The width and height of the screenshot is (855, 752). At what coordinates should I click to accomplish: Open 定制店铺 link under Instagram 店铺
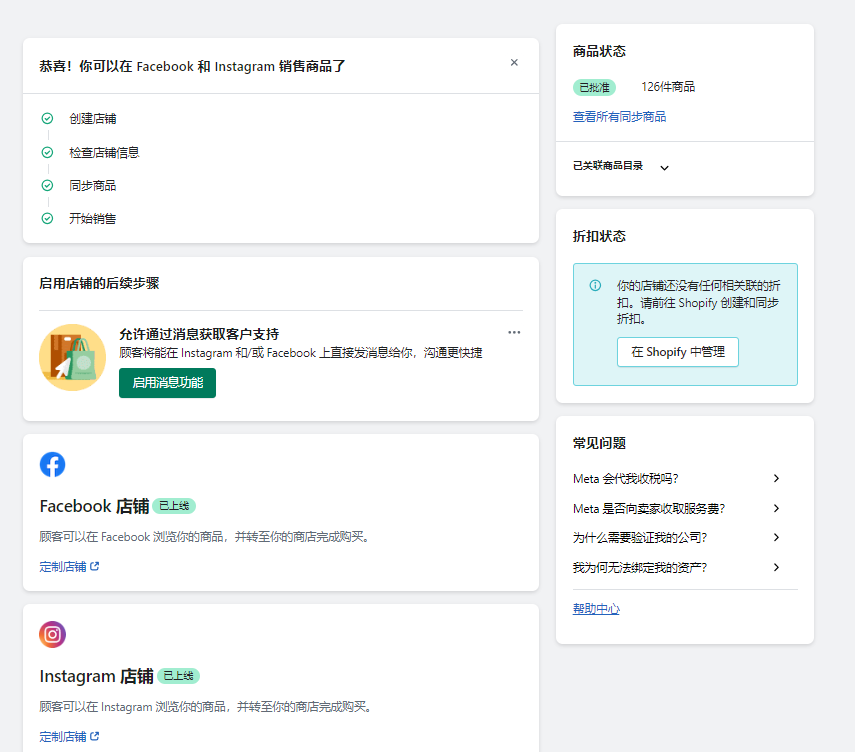coord(63,737)
